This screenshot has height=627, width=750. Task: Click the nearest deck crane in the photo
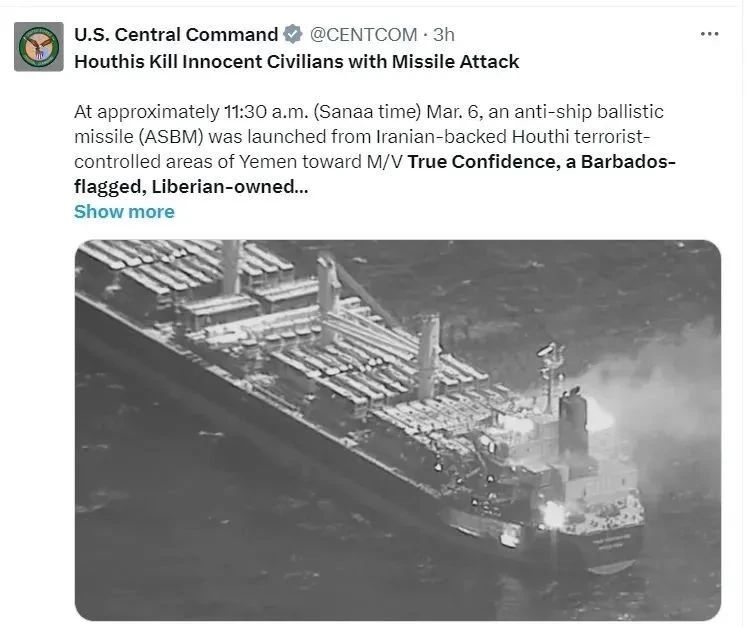pos(428,356)
